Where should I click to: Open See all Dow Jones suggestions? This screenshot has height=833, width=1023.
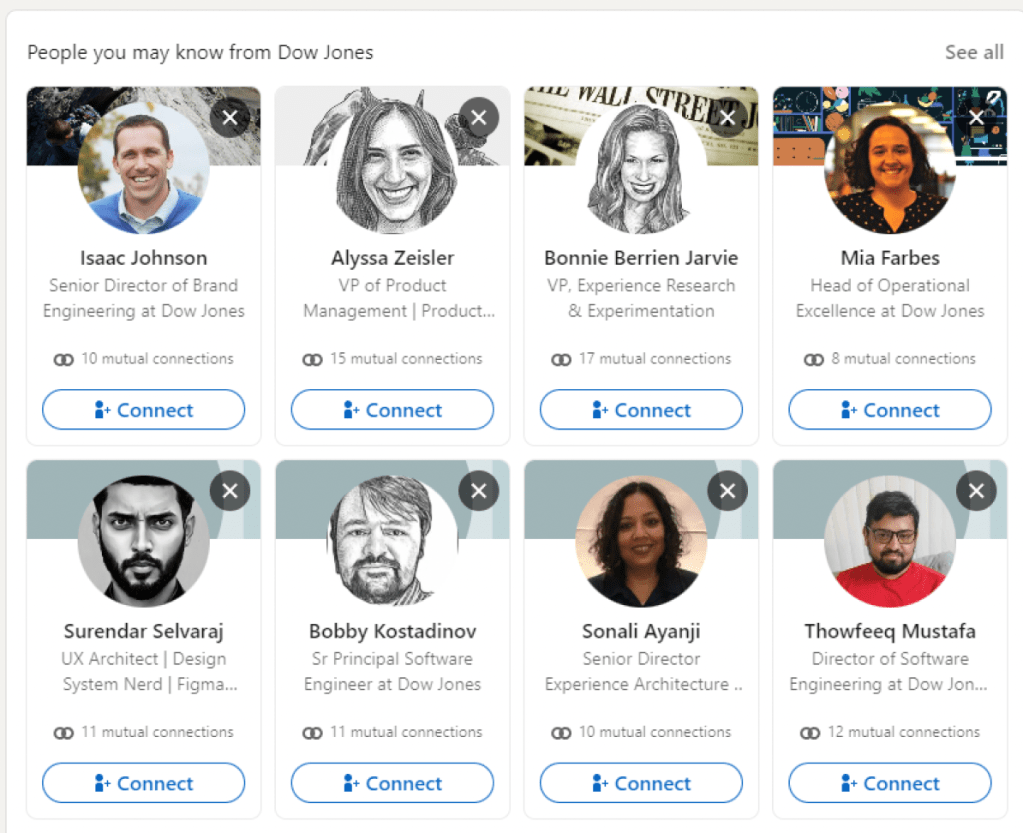pos(974,52)
